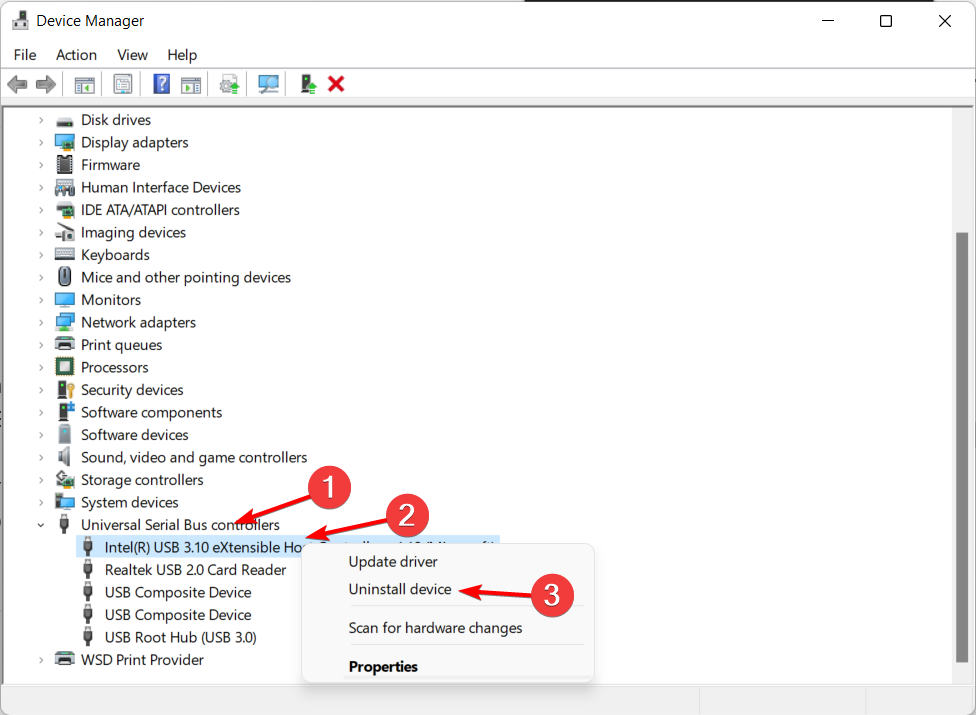Choose Update driver from context menu
The image size is (976, 715).
click(x=393, y=562)
